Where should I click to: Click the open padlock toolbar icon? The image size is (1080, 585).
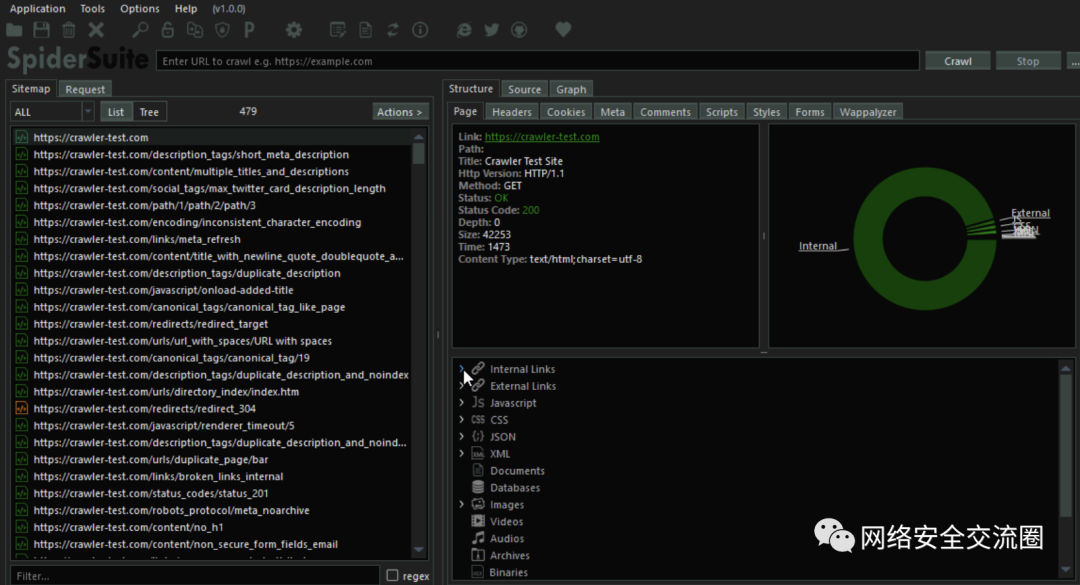(167, 30)
